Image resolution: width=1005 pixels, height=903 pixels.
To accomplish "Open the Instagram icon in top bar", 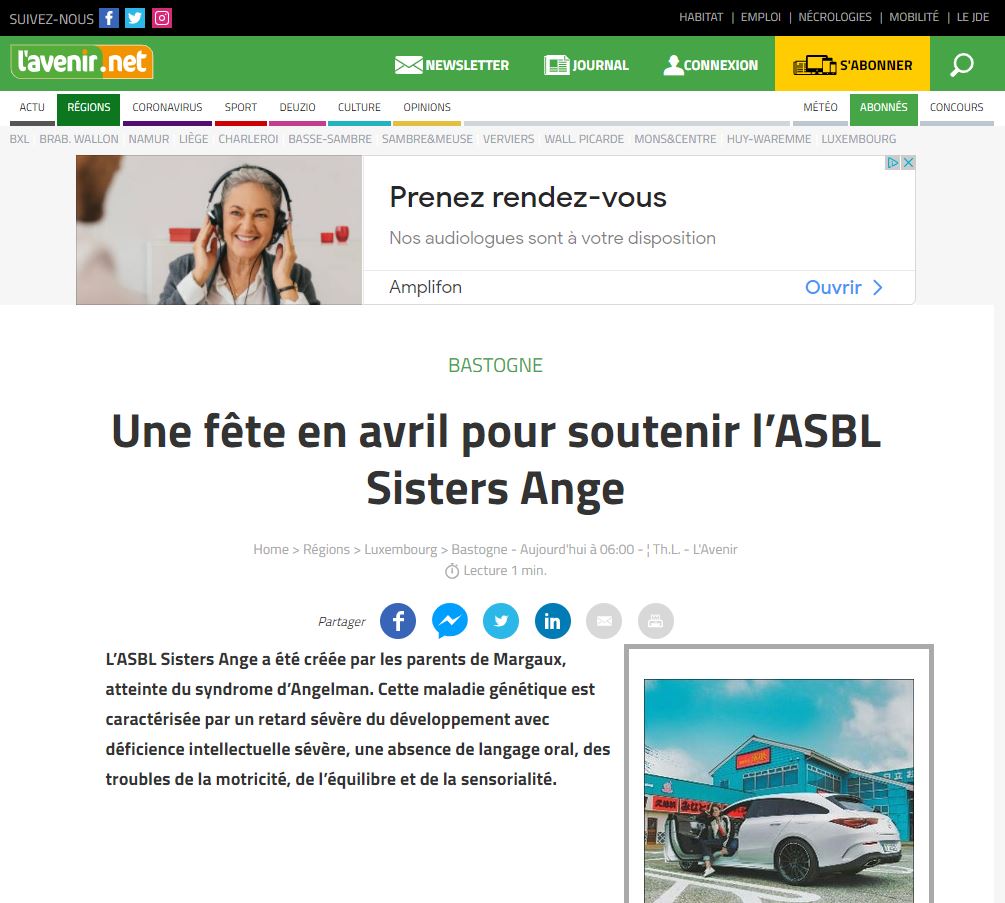I will click(x=162, y=18).
